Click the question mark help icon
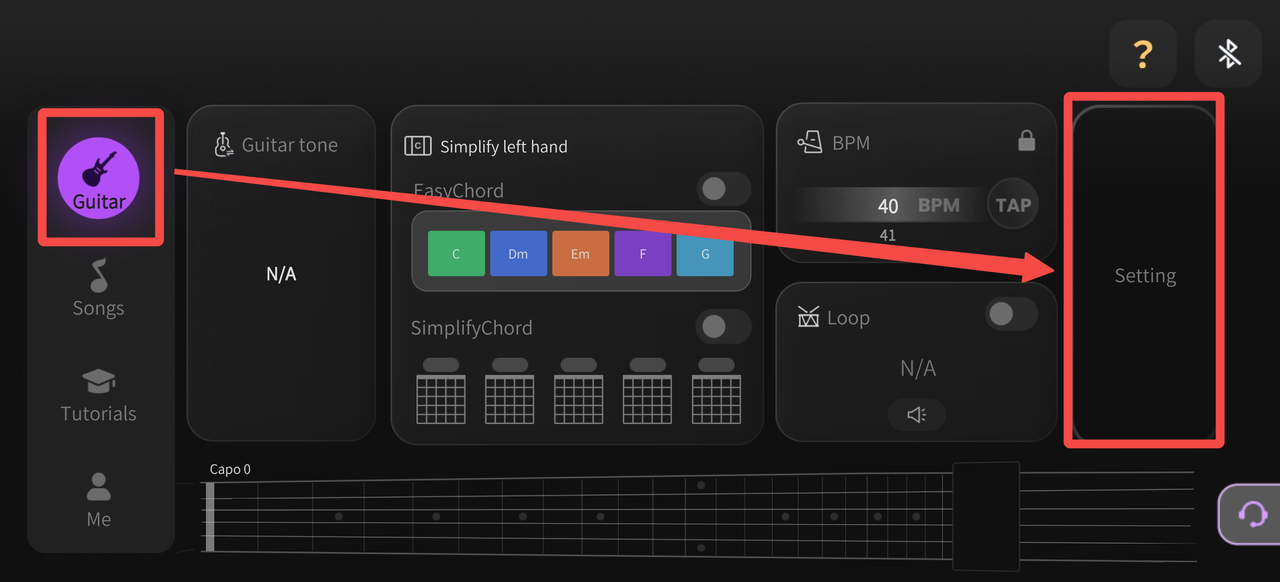The height and width of the screenshot is (582, 1280). (x=1142, y=53)
